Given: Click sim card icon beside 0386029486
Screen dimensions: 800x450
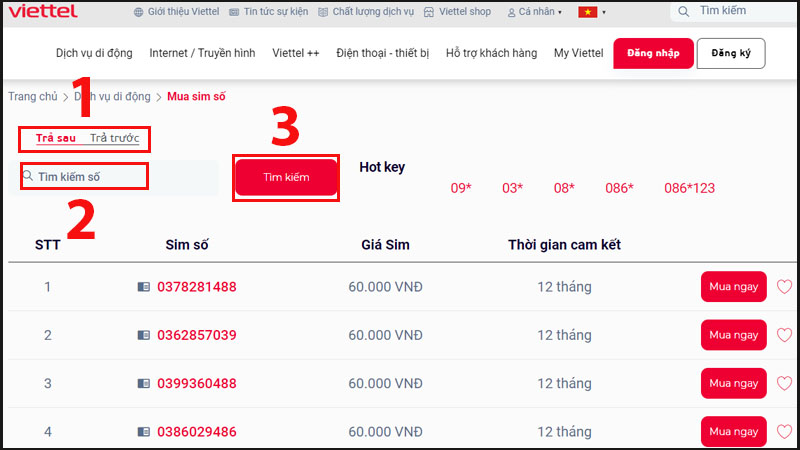Looking at the screenshot, I should tap(144, 432).
